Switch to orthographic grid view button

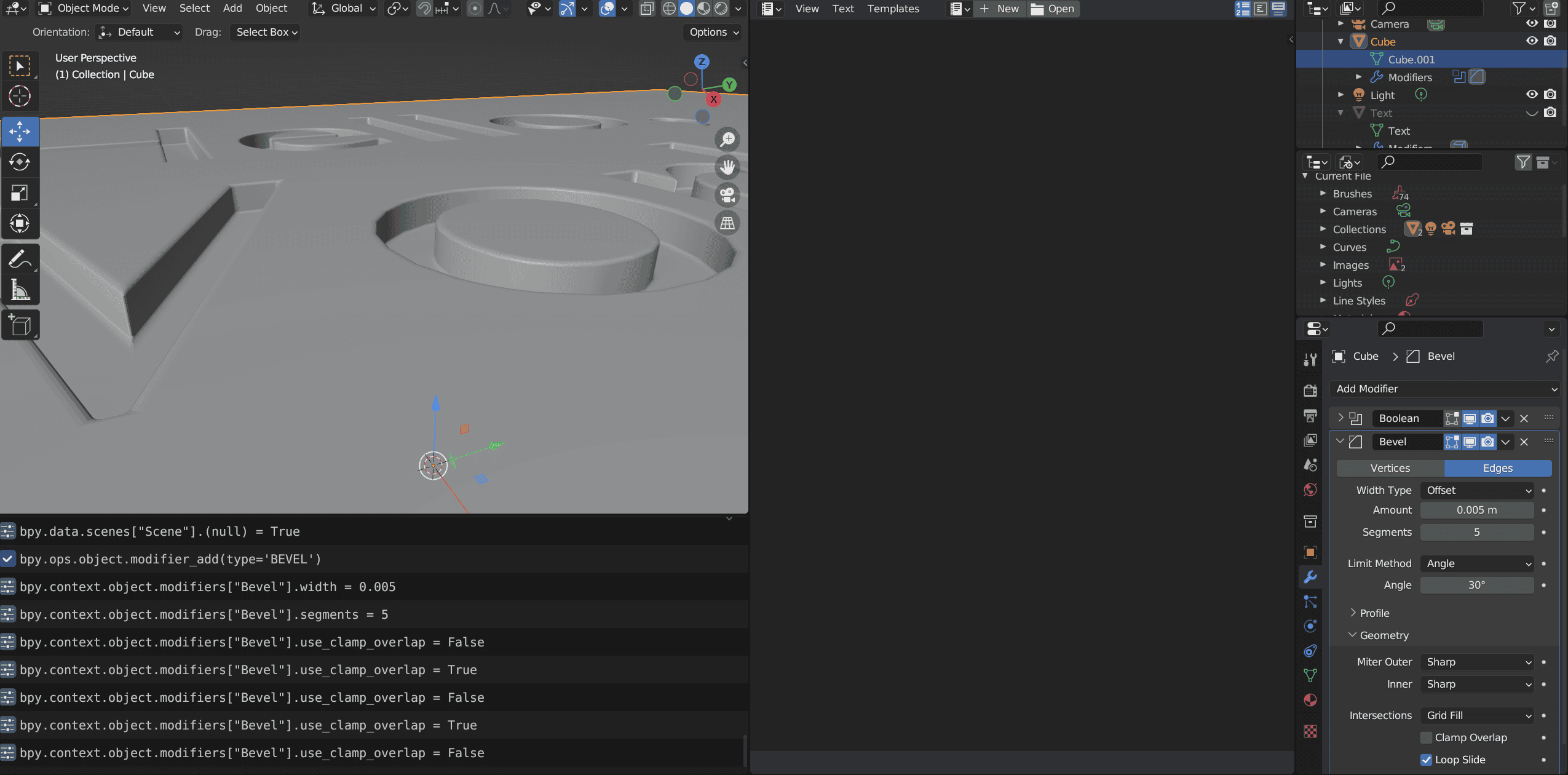pyautogui.click(x=727, y=223)
